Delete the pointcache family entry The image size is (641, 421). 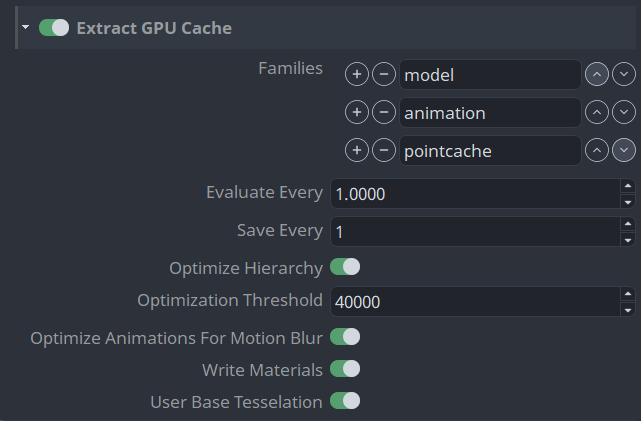point(383,151)
